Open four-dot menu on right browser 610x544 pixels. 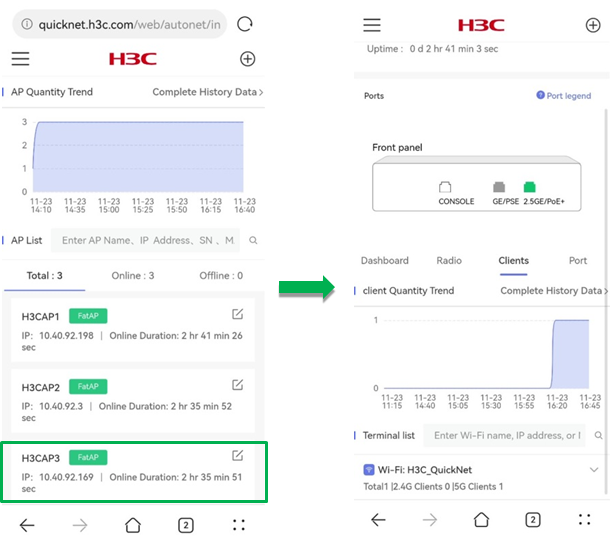[584, 519]
